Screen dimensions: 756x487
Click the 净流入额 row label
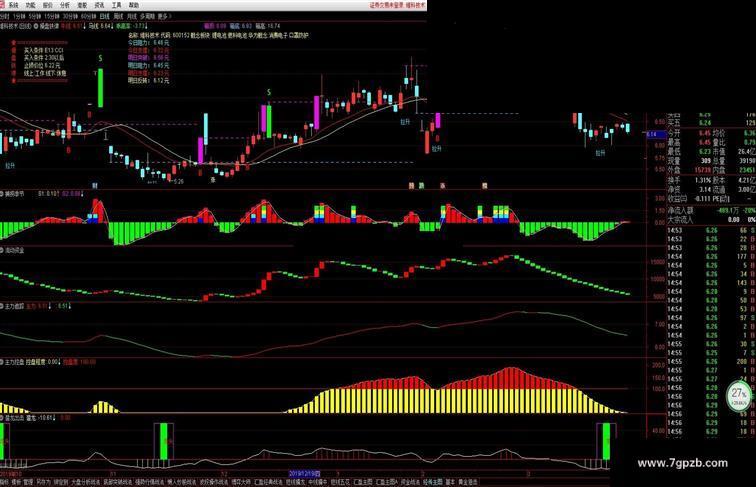pos(680,211)
